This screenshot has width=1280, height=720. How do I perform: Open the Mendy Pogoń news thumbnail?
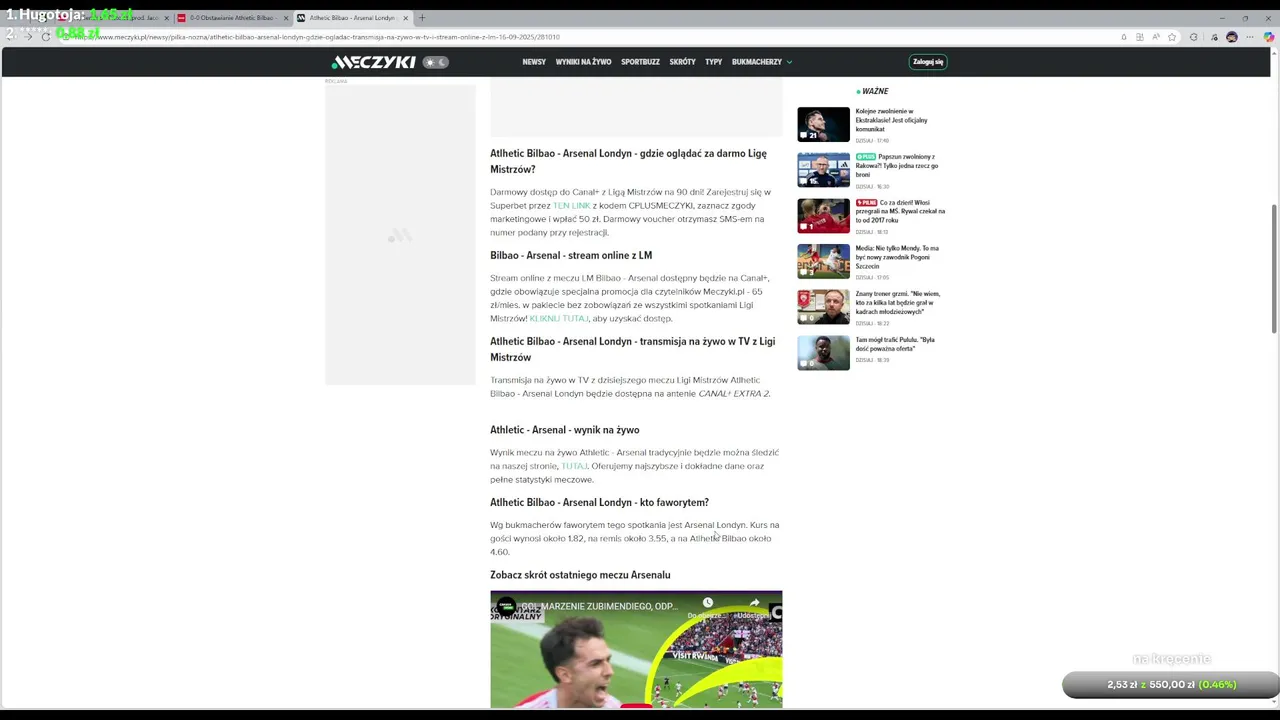click(x=823, y=261)
